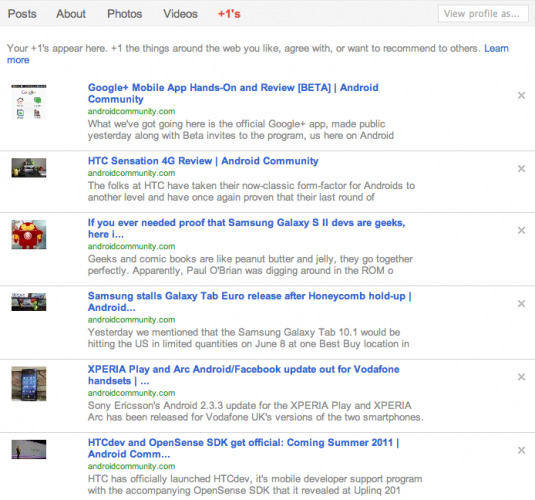Click the Google+ app screenshot thumbnail
The image size is (535, 500).
[x=29, y=102]
